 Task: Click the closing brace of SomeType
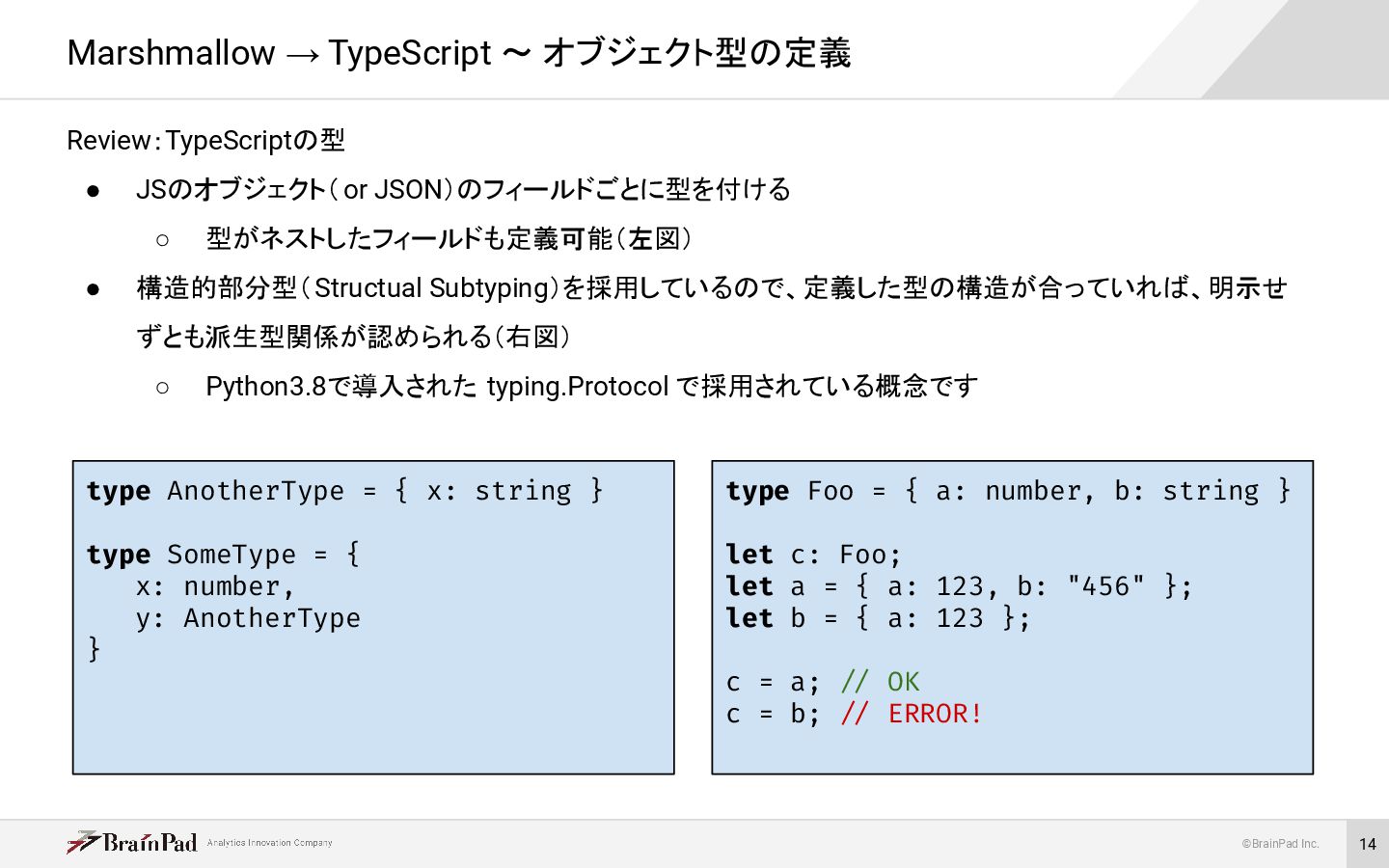94,649
